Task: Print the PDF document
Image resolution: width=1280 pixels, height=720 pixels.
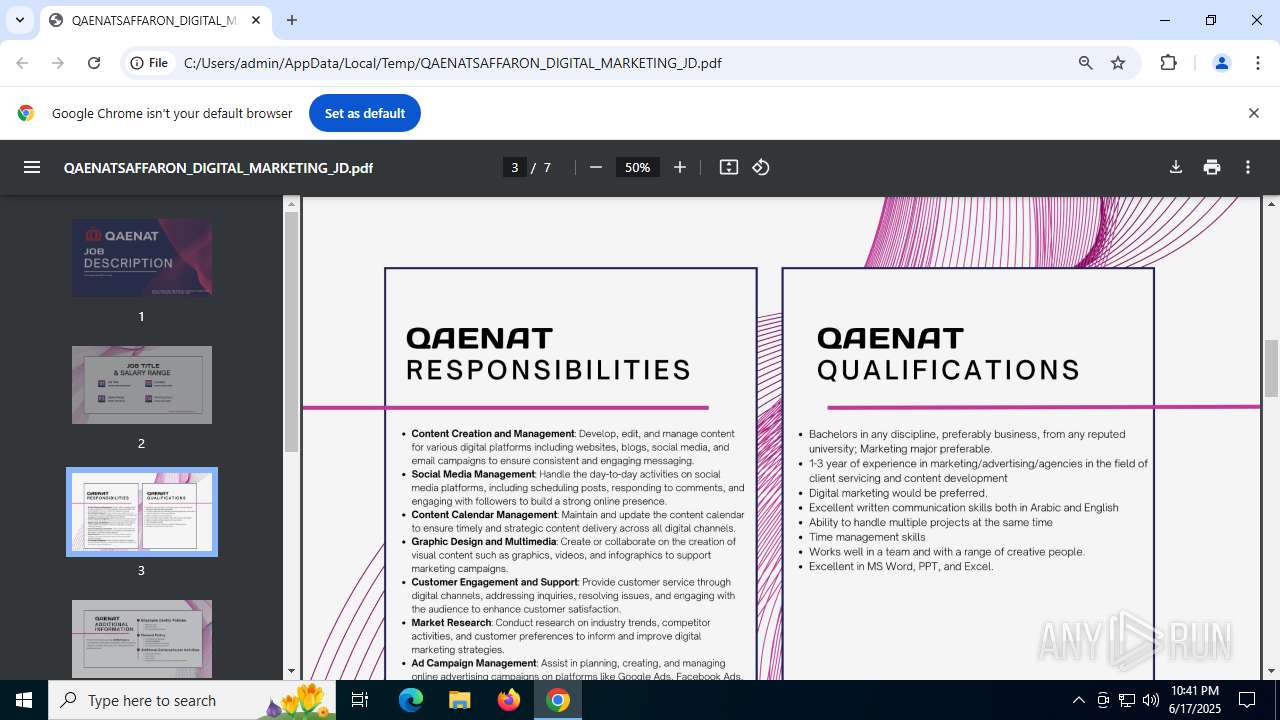Action: pyautogui.click(x=1212, y=167)
